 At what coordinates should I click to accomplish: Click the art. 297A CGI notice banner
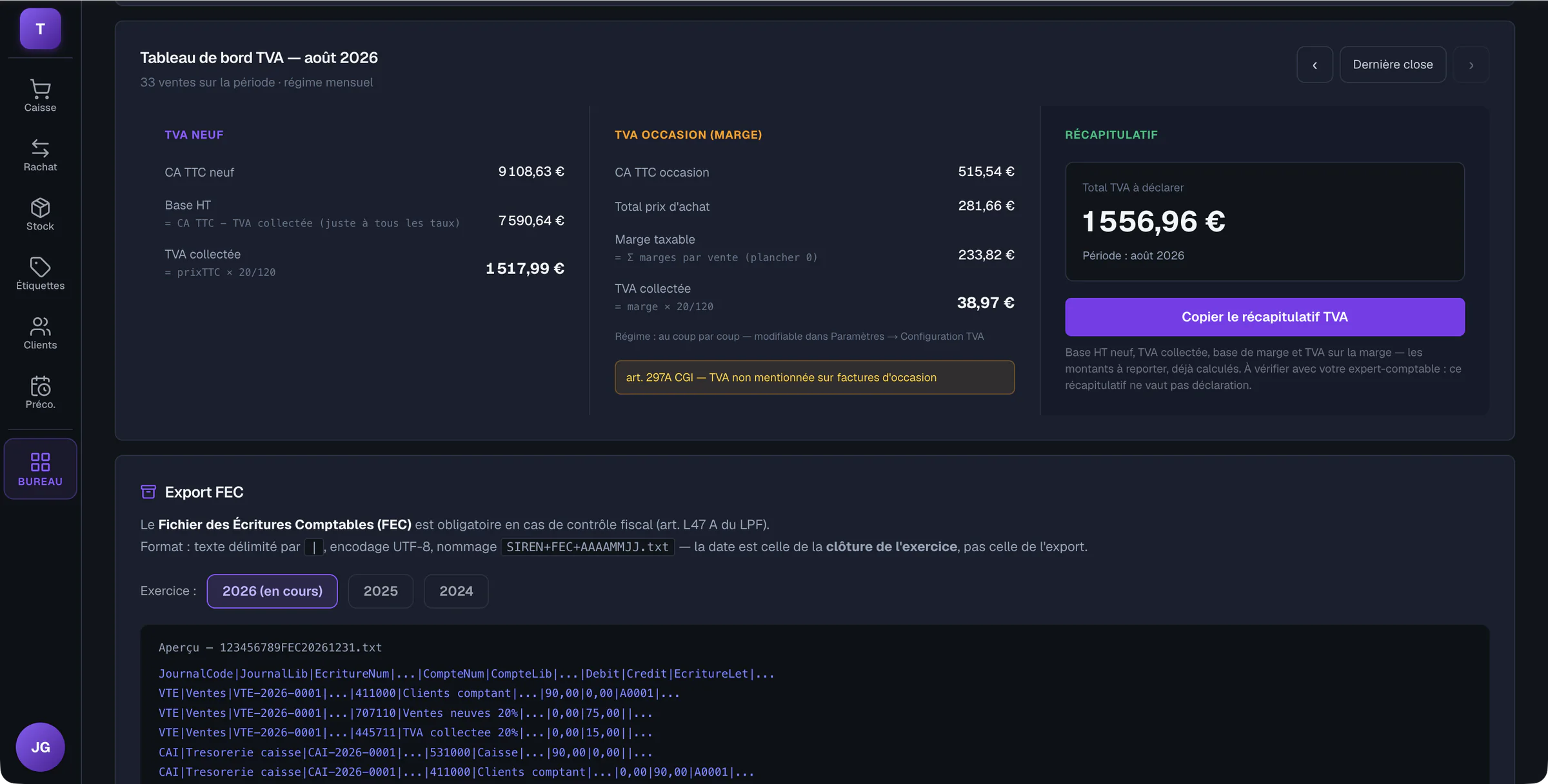814,377
